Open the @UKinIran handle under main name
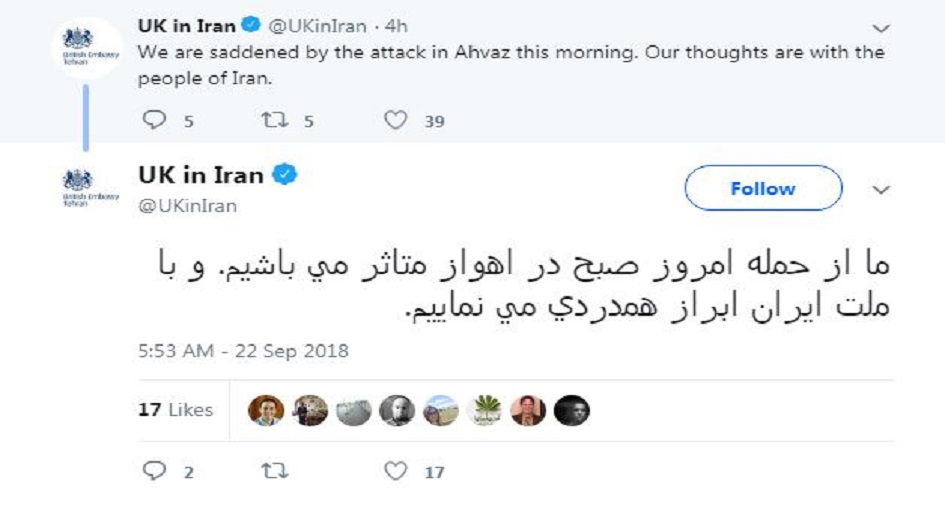Image resolution: width=945 pixels, height=525 pixels. click(x=187, y=206)
